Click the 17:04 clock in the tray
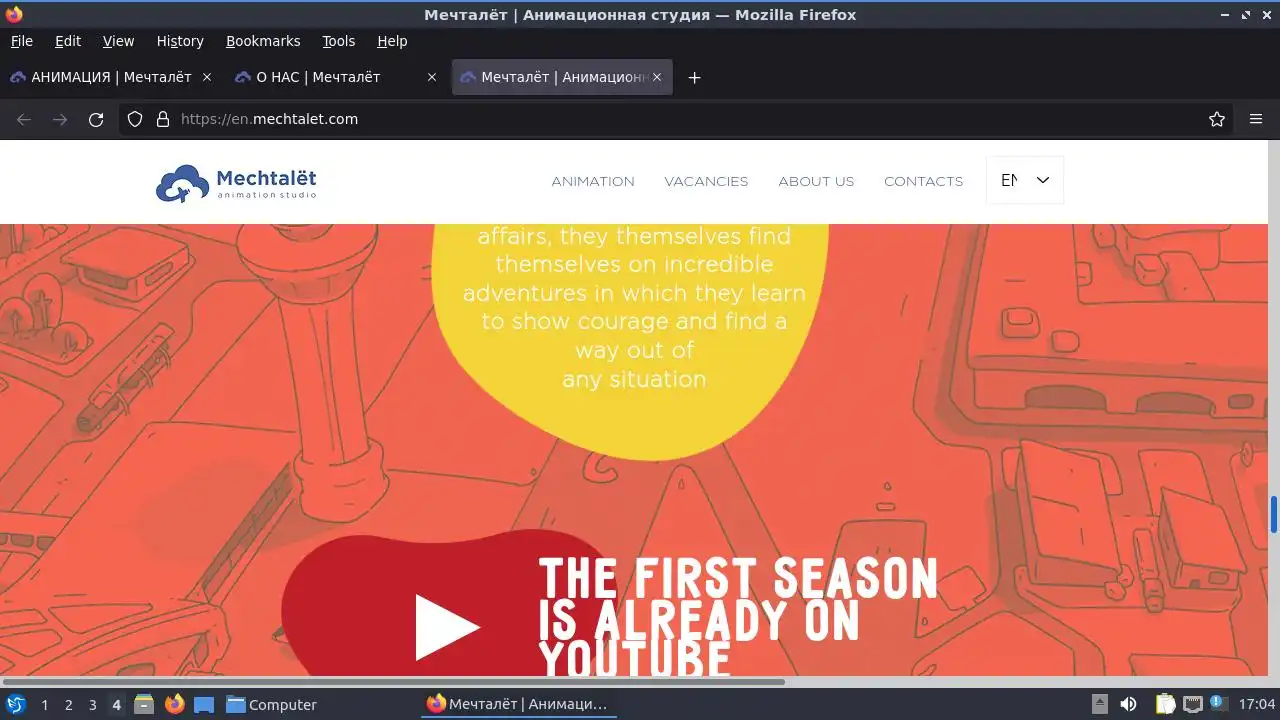This screenshot has height=720, width=1280. [x=1257, y=704]
